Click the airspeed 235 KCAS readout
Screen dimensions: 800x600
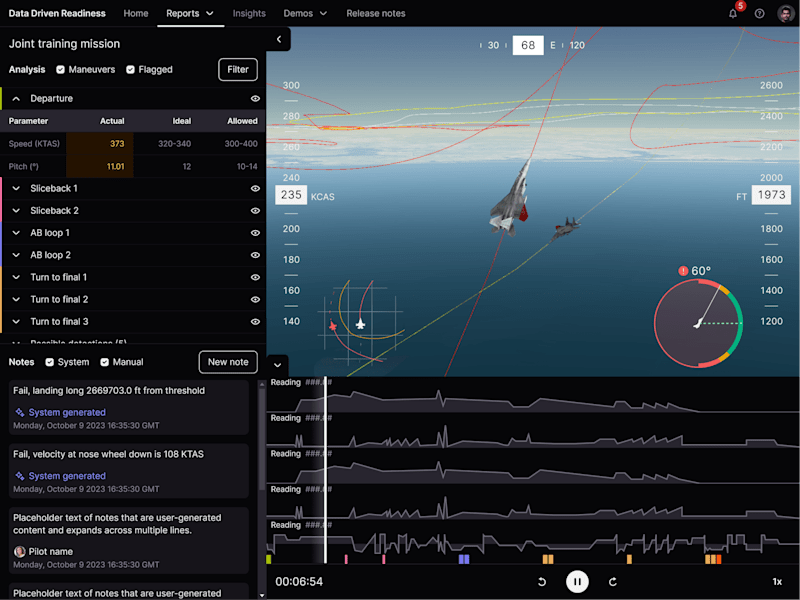(291, 195)
